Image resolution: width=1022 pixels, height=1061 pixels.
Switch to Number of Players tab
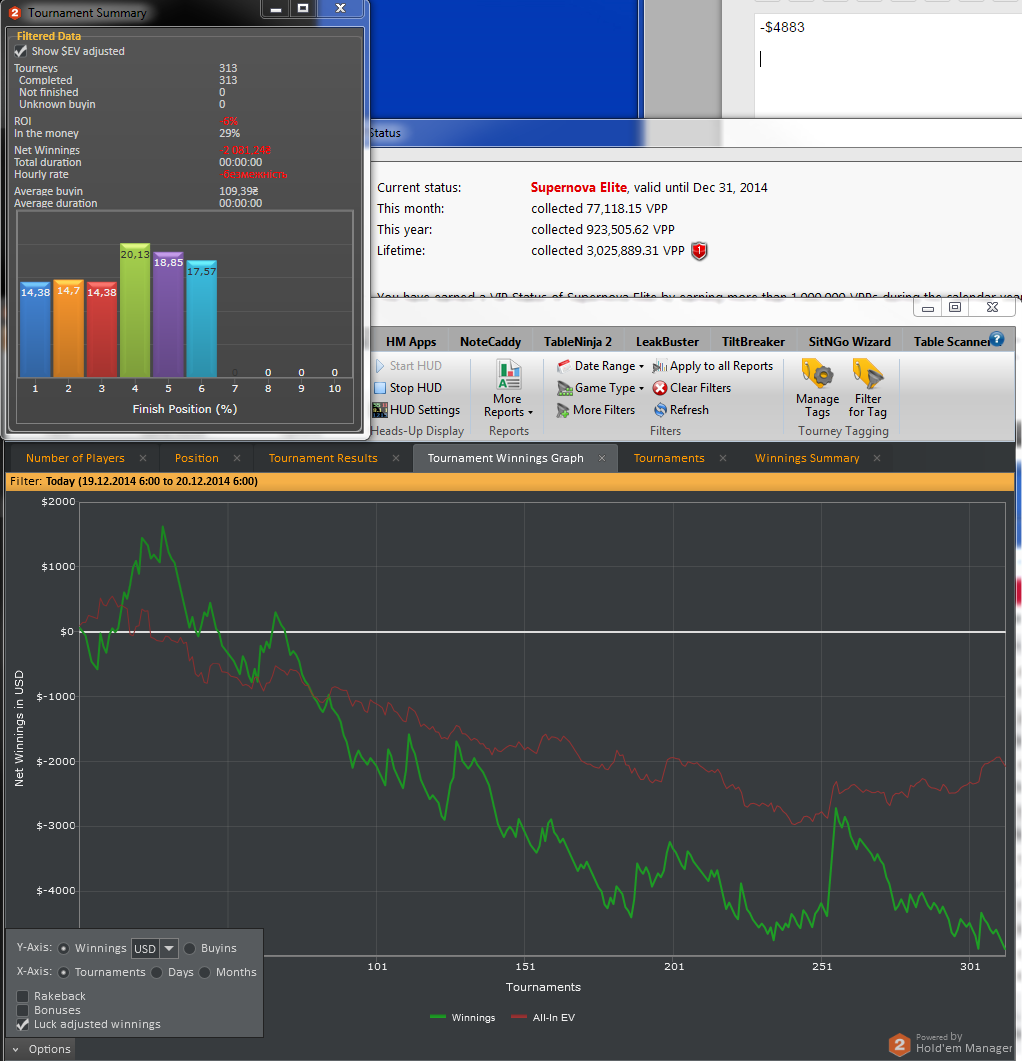click(x=75, y=458)
